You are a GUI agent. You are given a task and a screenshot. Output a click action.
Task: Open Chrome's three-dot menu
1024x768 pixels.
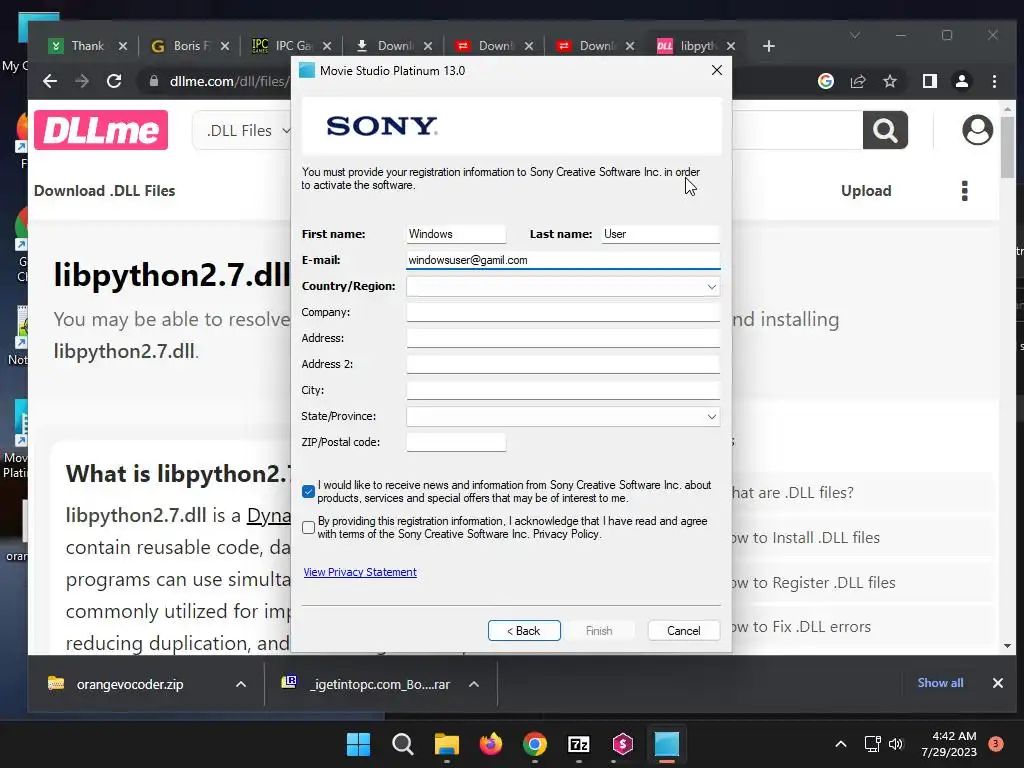(x=994, y=81)
